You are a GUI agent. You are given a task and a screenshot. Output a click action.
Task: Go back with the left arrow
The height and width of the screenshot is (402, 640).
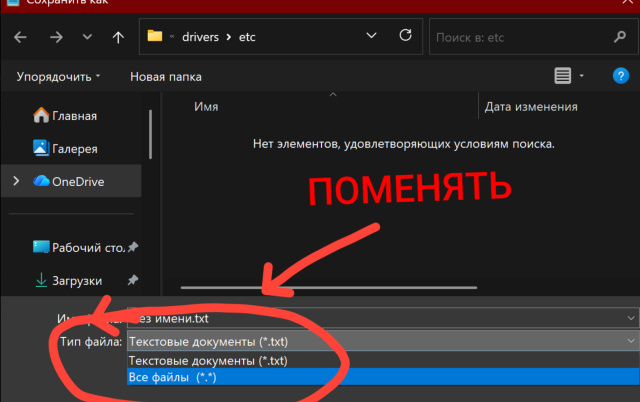click(x=20, y=38)
